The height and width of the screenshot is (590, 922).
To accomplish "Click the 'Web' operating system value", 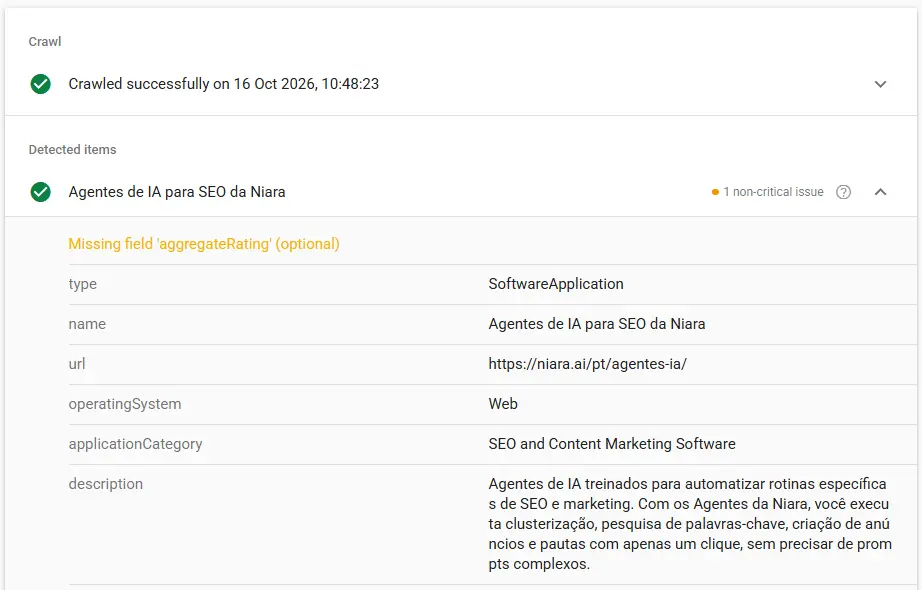I will [503, 404].
